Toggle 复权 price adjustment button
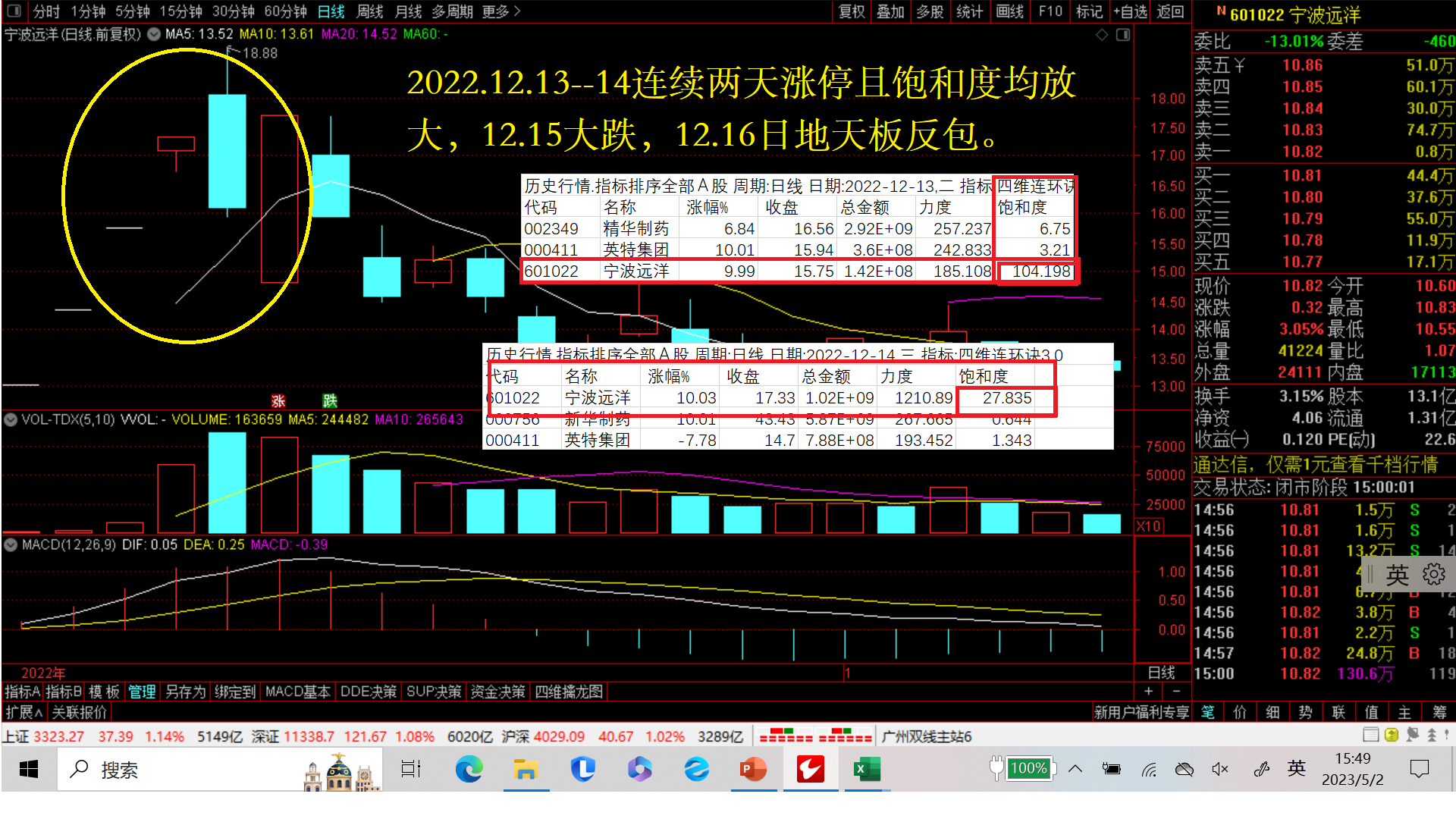 (x=852, y=11)
